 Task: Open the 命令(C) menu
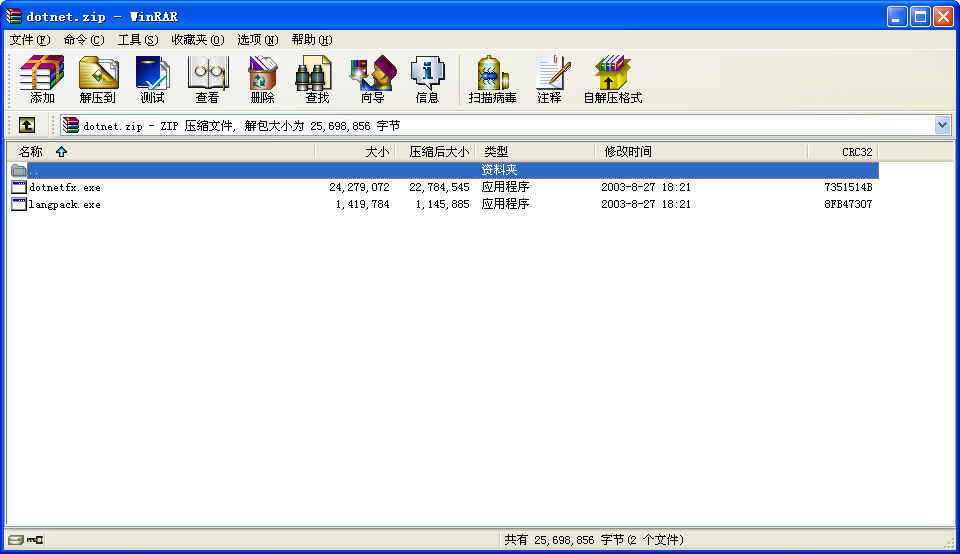tap(84, 40)
